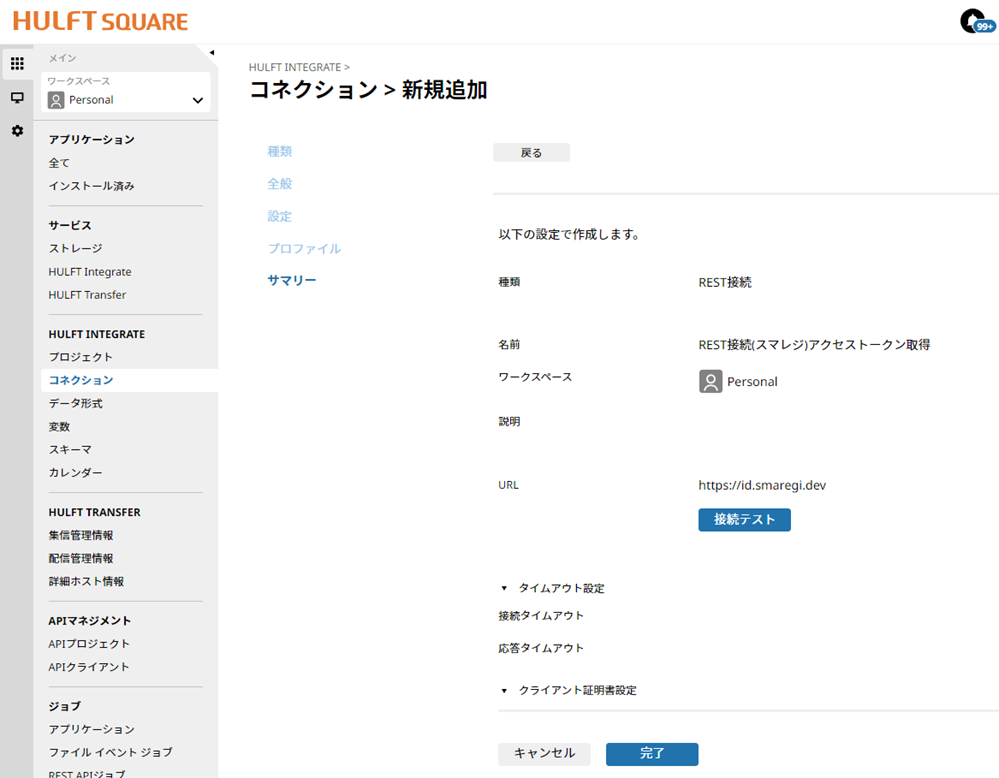This screenshot has width=999, height=778.
Task: Open 全て under アプリケーション
Action: coord(59,163)
